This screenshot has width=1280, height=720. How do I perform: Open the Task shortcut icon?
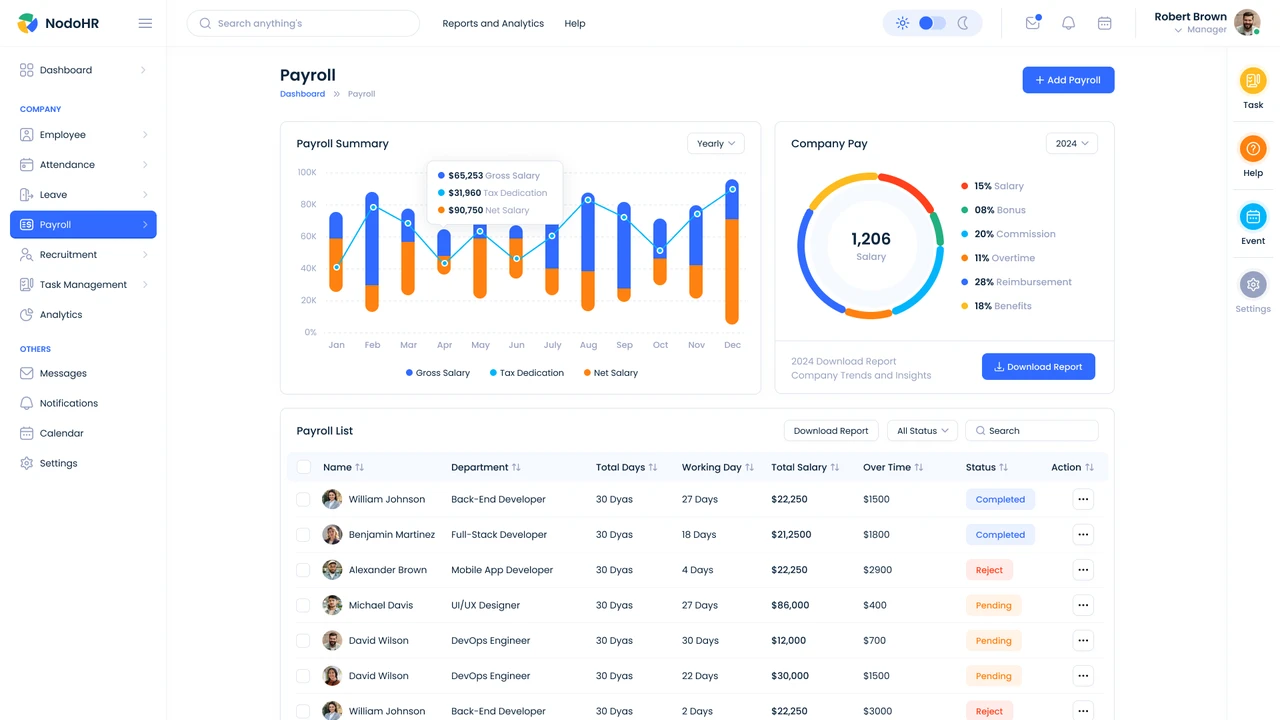1253,80
